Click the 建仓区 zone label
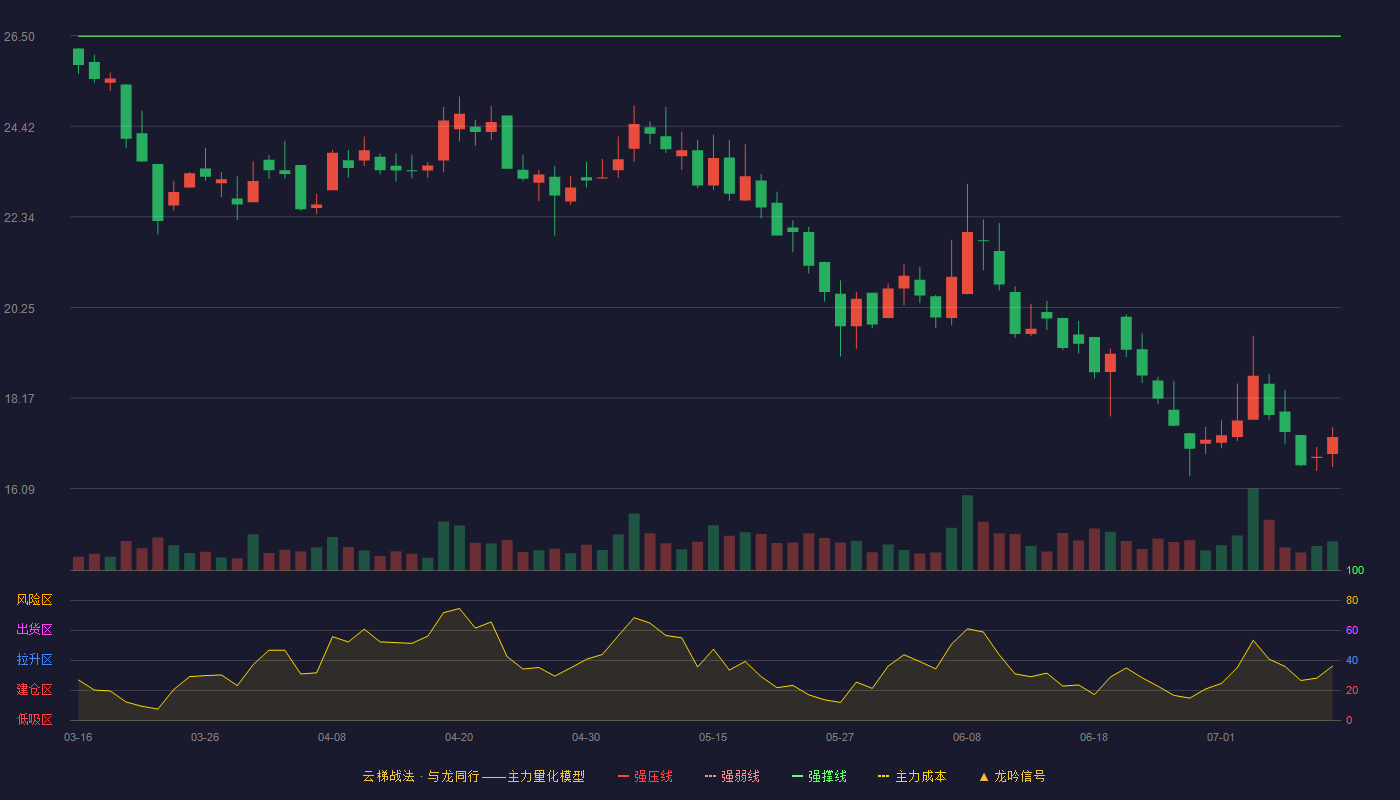 click(x=34, y=690)
